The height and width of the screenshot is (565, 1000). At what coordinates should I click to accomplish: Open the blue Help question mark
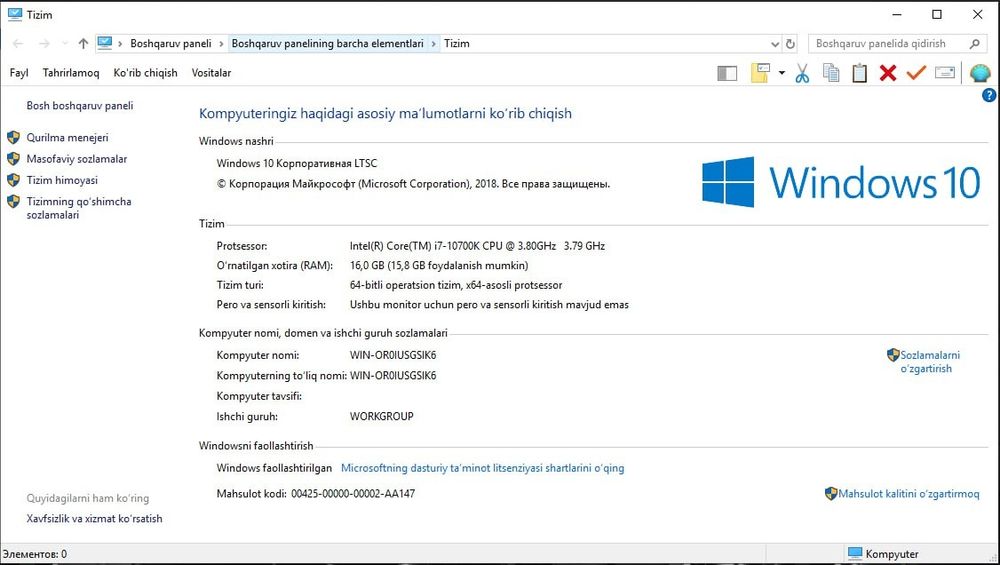coord(989,96)
